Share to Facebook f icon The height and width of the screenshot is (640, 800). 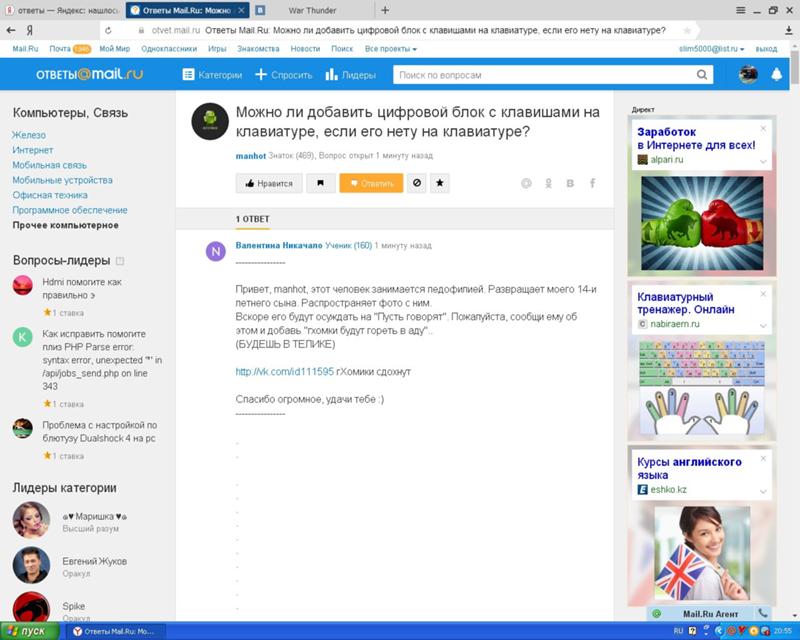(x=592, y=183)
